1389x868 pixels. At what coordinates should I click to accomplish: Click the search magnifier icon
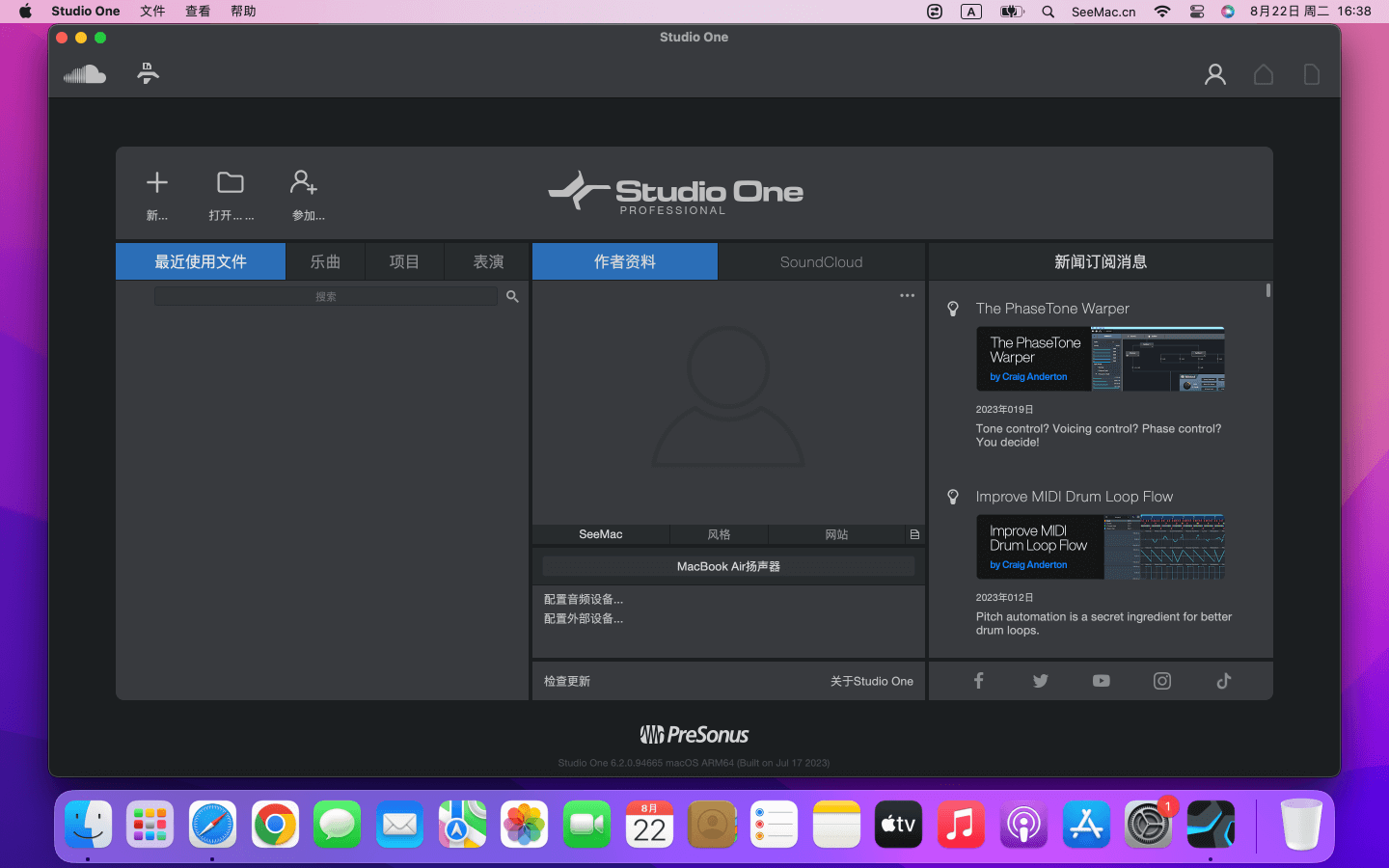tap(512, 297)
